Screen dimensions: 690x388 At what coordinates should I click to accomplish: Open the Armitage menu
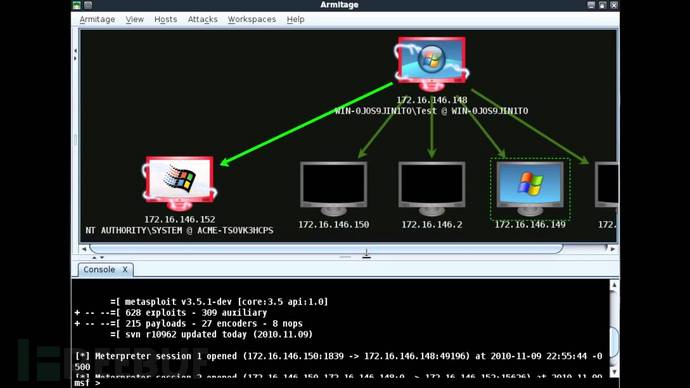tap(97, 19)
